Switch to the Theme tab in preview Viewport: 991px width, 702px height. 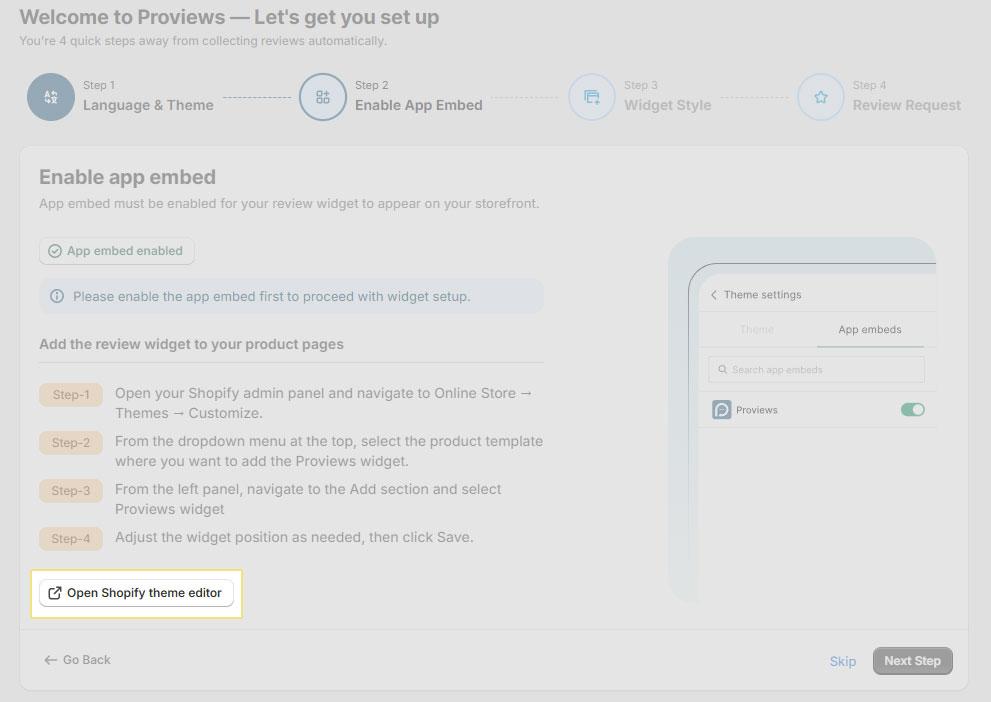coord(757,329)
